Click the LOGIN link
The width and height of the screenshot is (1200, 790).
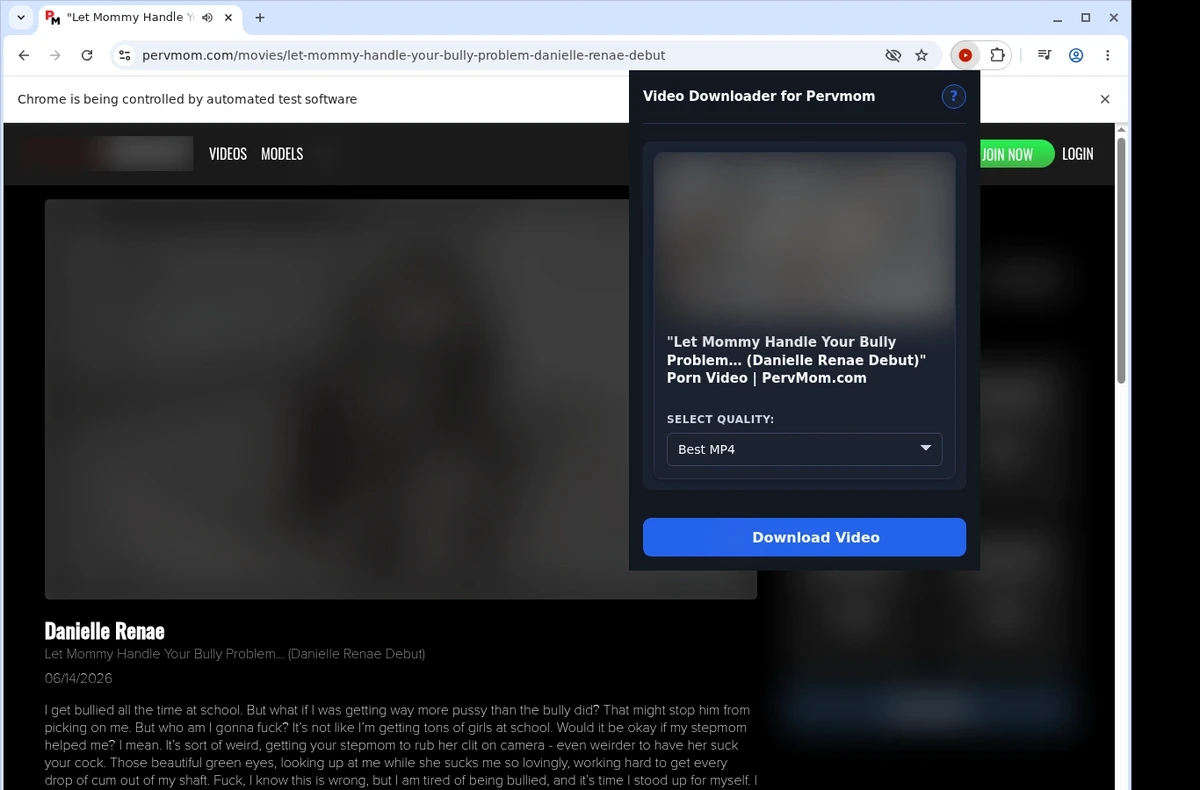click(1078, 154)
